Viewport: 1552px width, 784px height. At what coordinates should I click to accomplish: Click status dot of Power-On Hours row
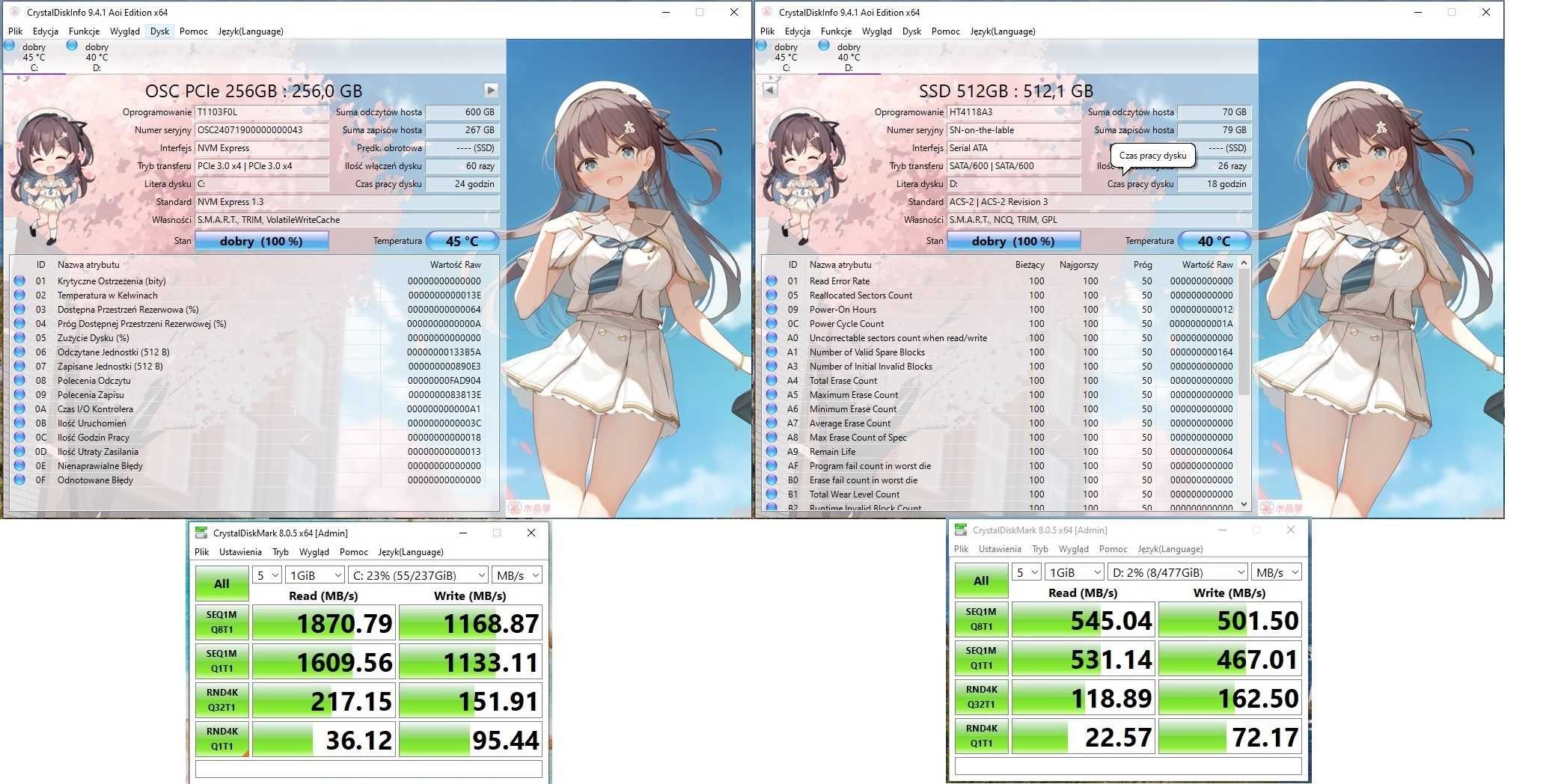point(772,310)
